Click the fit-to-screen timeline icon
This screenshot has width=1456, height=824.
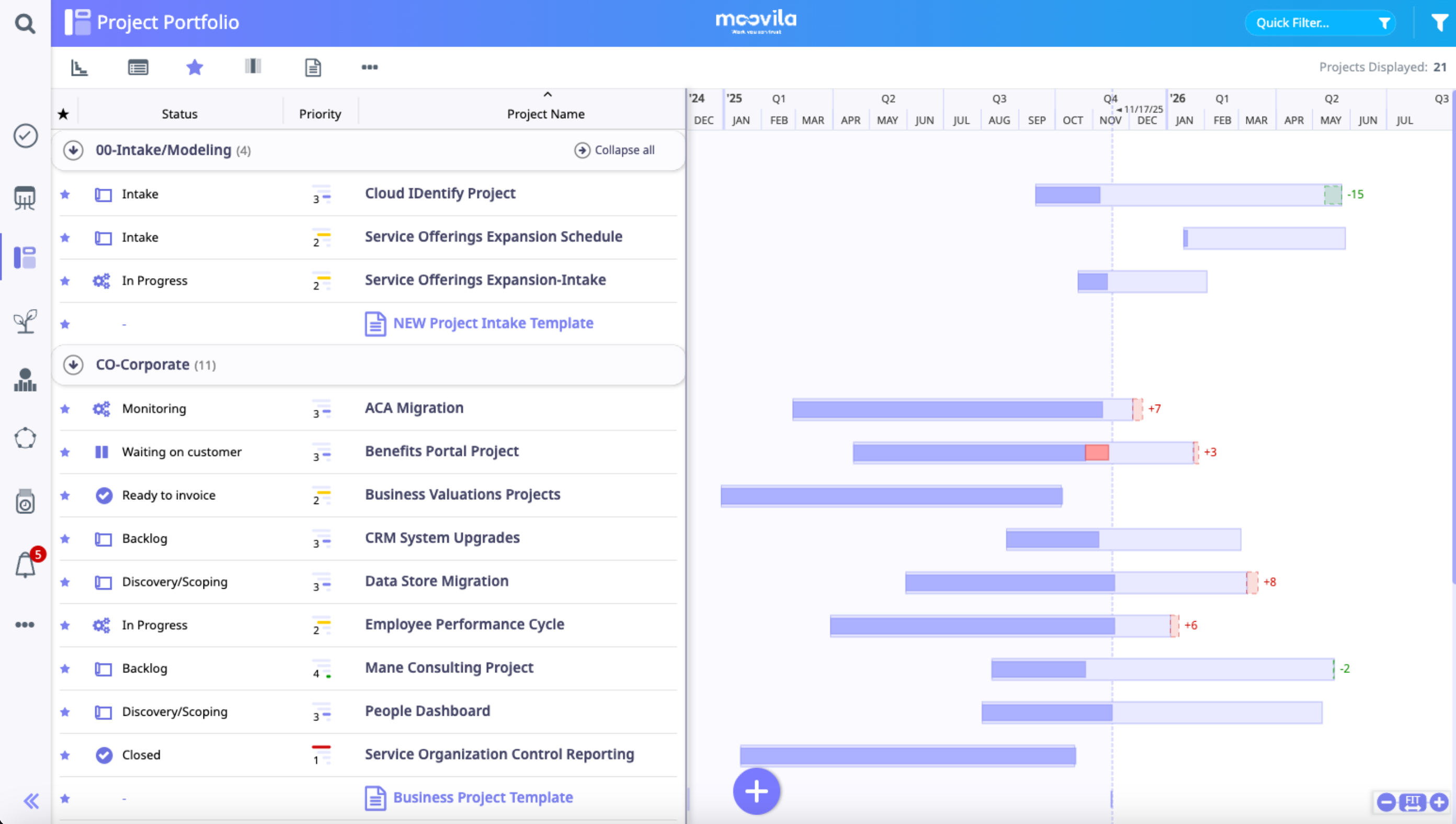[x=1413, y=802]
